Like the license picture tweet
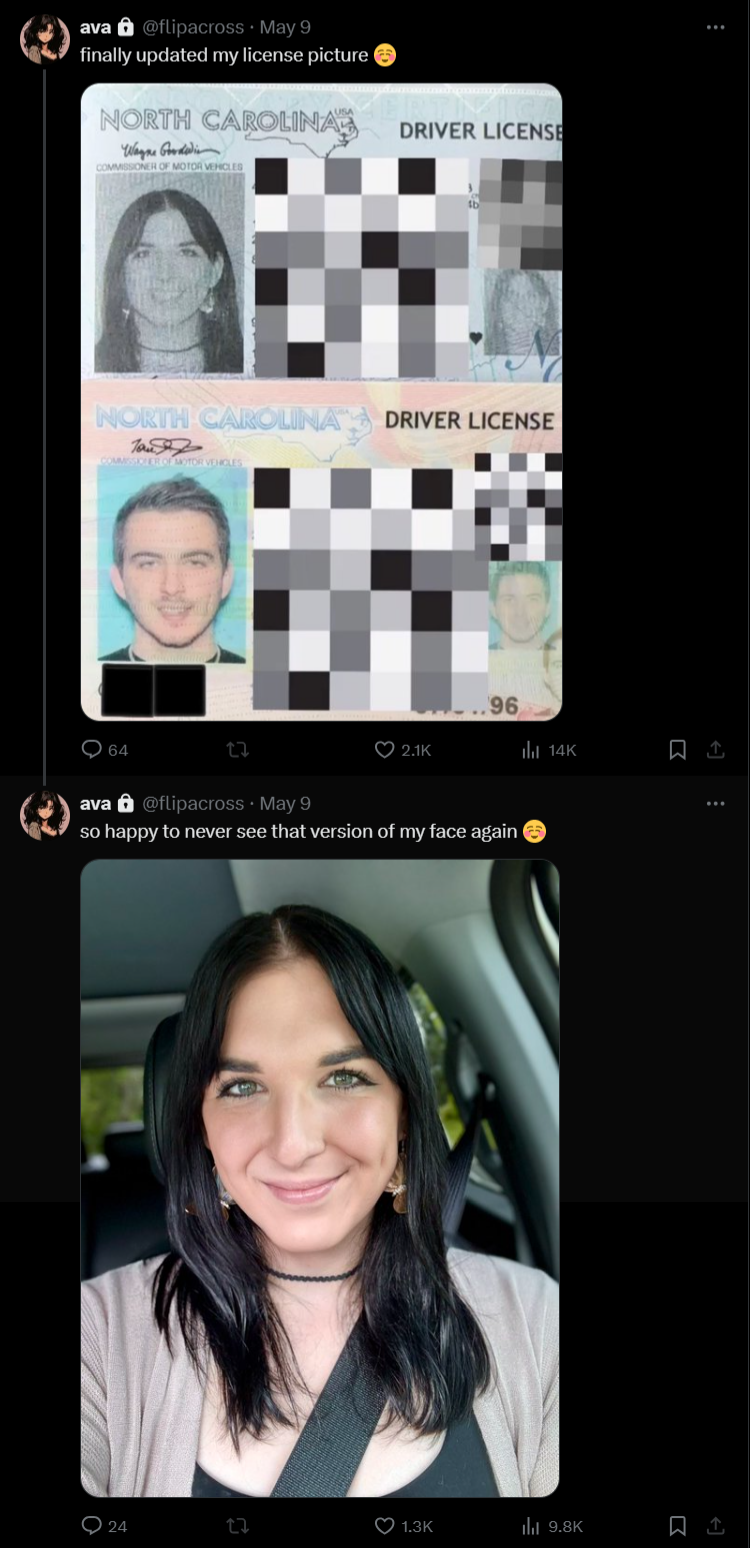The width and height of the screenshot is (750, 1548). 403,749
